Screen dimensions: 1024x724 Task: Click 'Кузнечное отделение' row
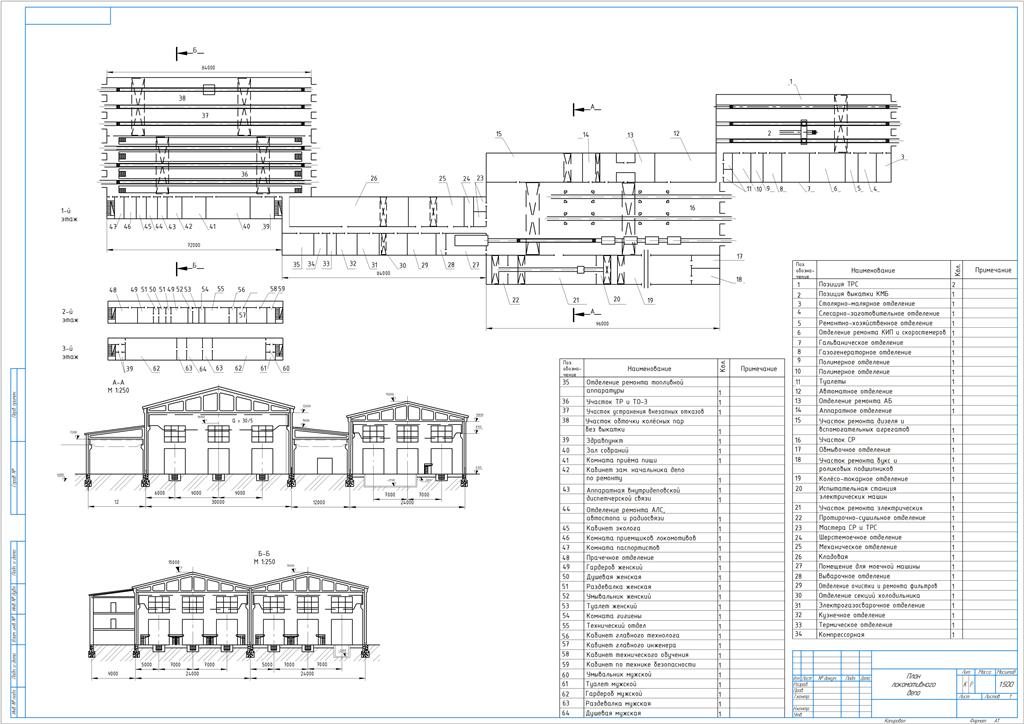pos(904,615)
